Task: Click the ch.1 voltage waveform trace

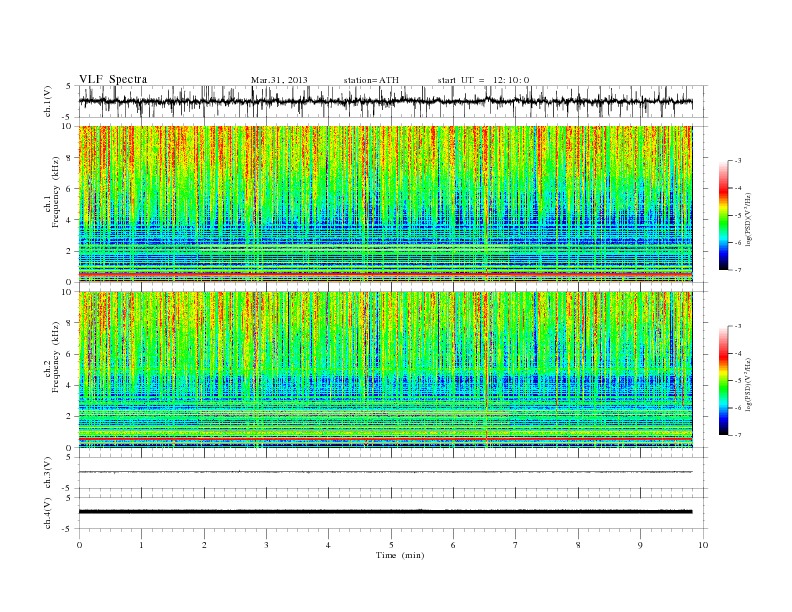Action: [x=385, y=101]
